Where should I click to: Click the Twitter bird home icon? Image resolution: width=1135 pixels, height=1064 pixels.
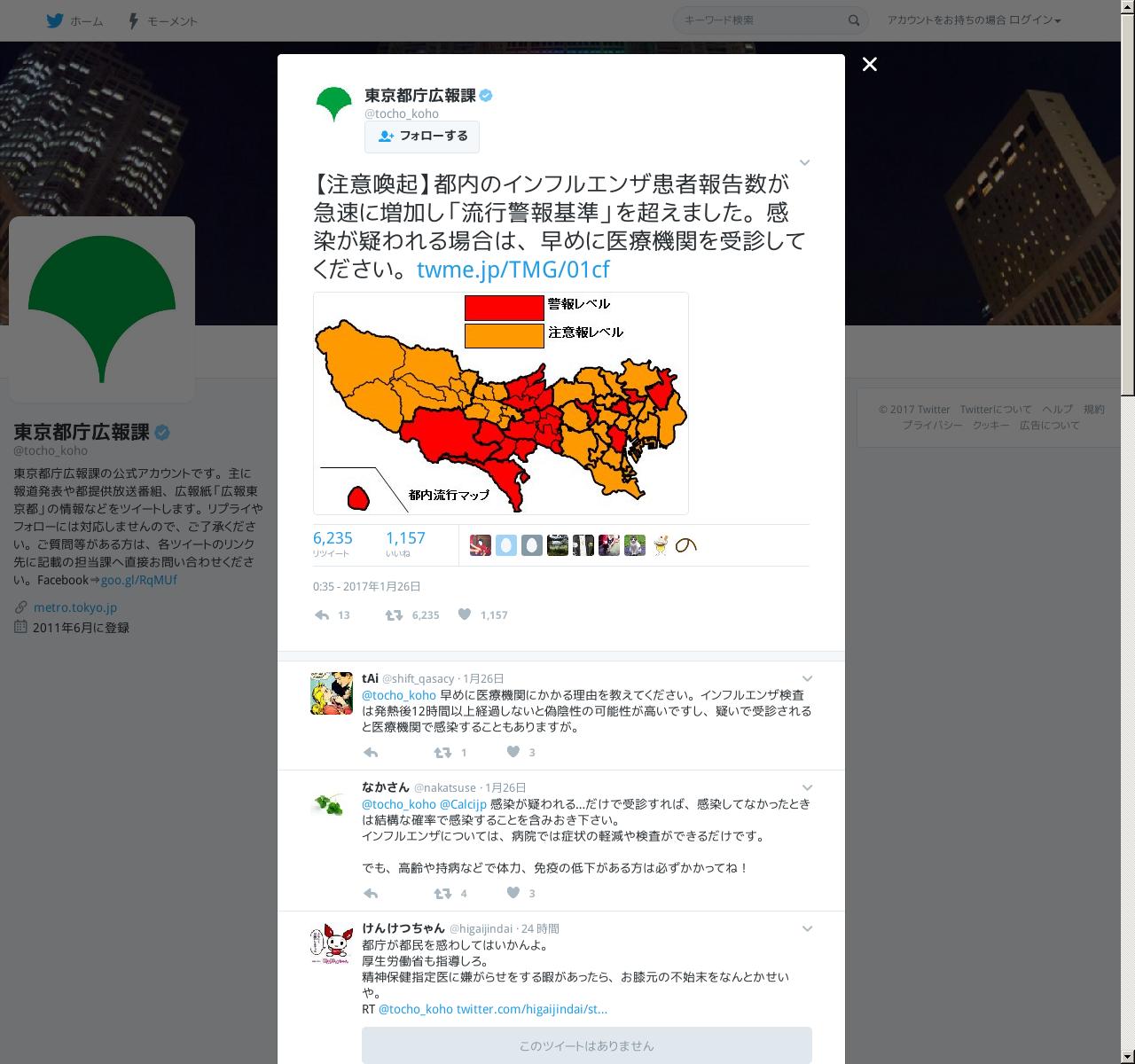55,20
